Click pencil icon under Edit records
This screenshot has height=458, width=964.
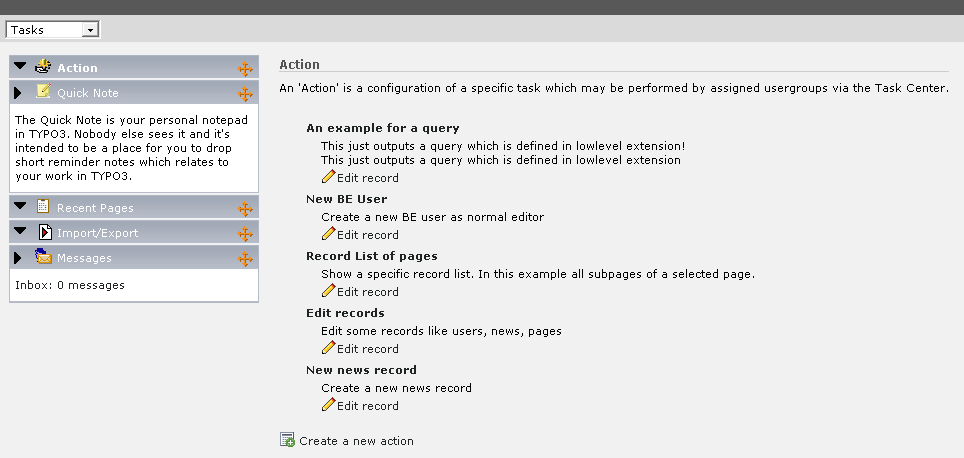click(x=328, y=348)
